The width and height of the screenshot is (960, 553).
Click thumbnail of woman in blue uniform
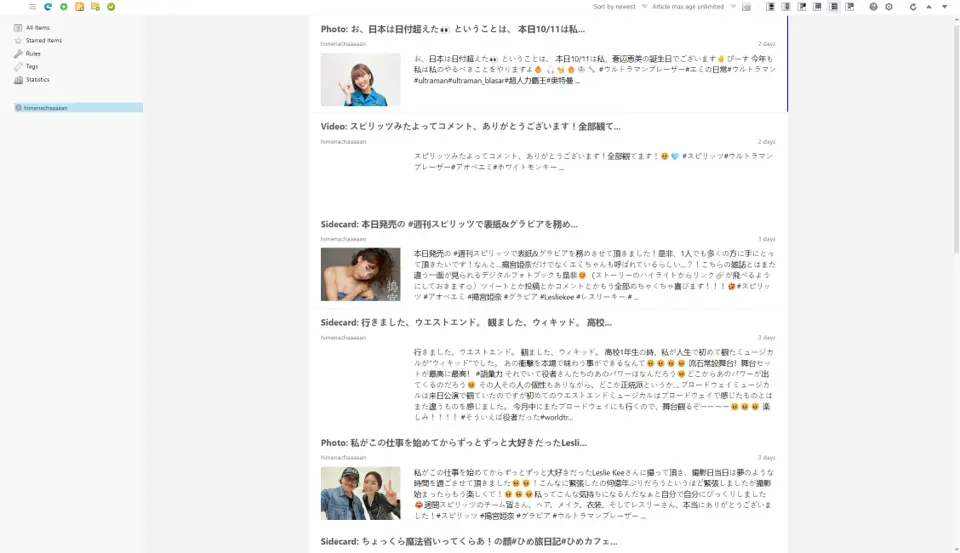[361, 80]
